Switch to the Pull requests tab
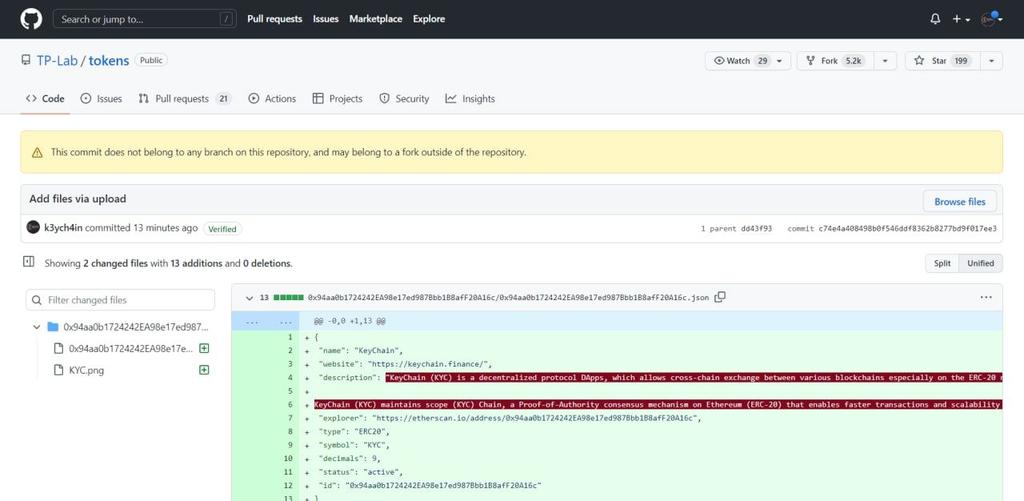The width and height of the screenshot is (1024, 501). tap(185, 99)
